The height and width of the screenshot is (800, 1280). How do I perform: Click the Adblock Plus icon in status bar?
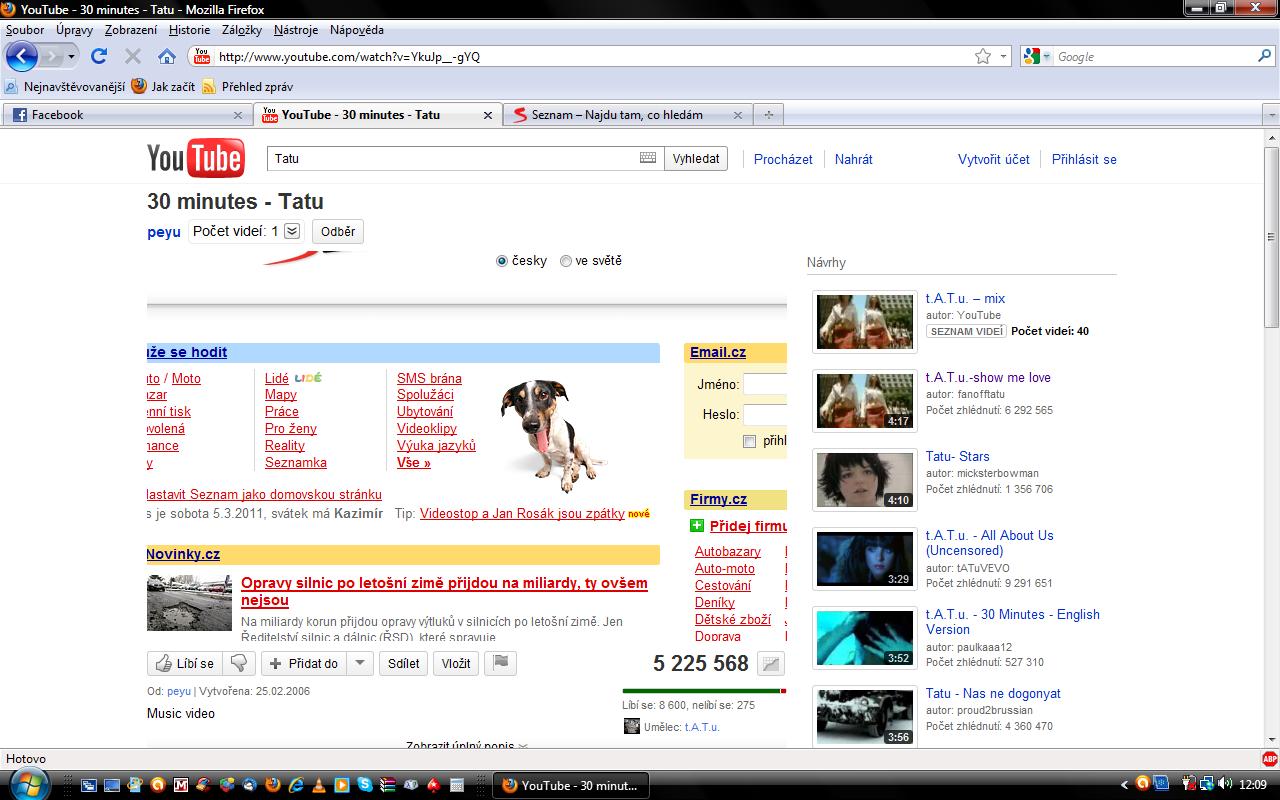[1269, 759]
